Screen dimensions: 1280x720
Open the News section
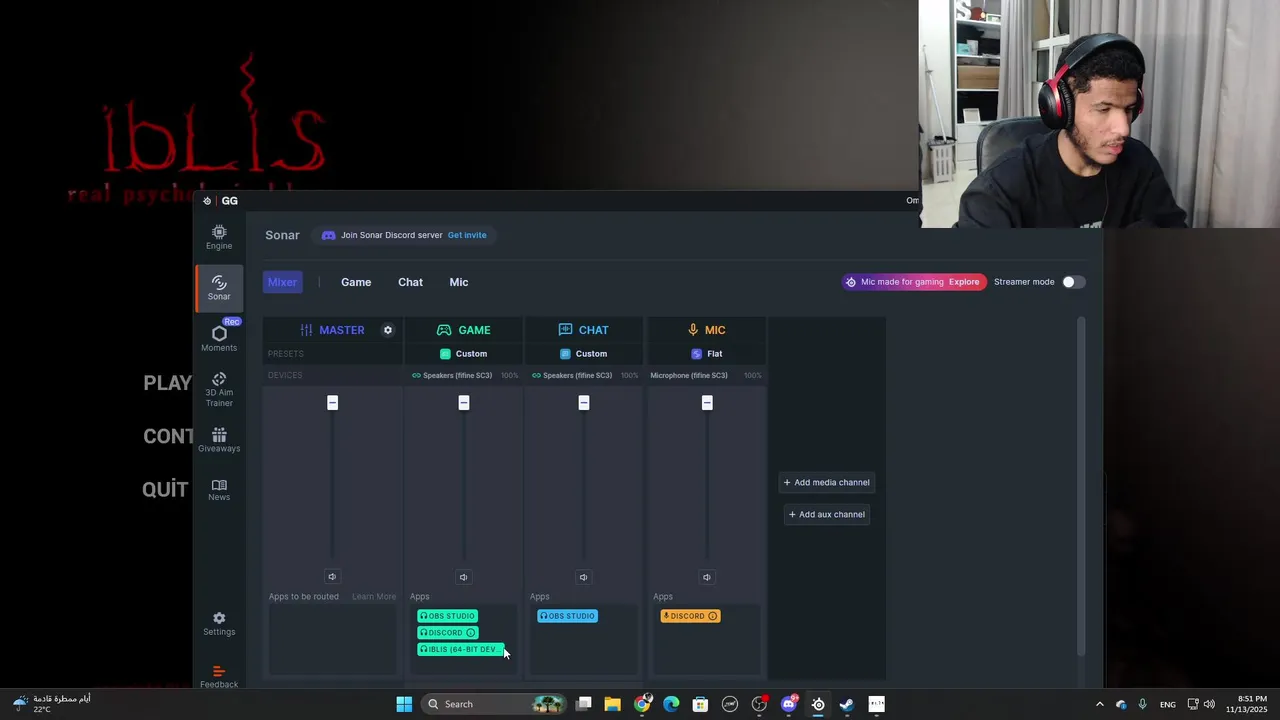click(219, 489)
